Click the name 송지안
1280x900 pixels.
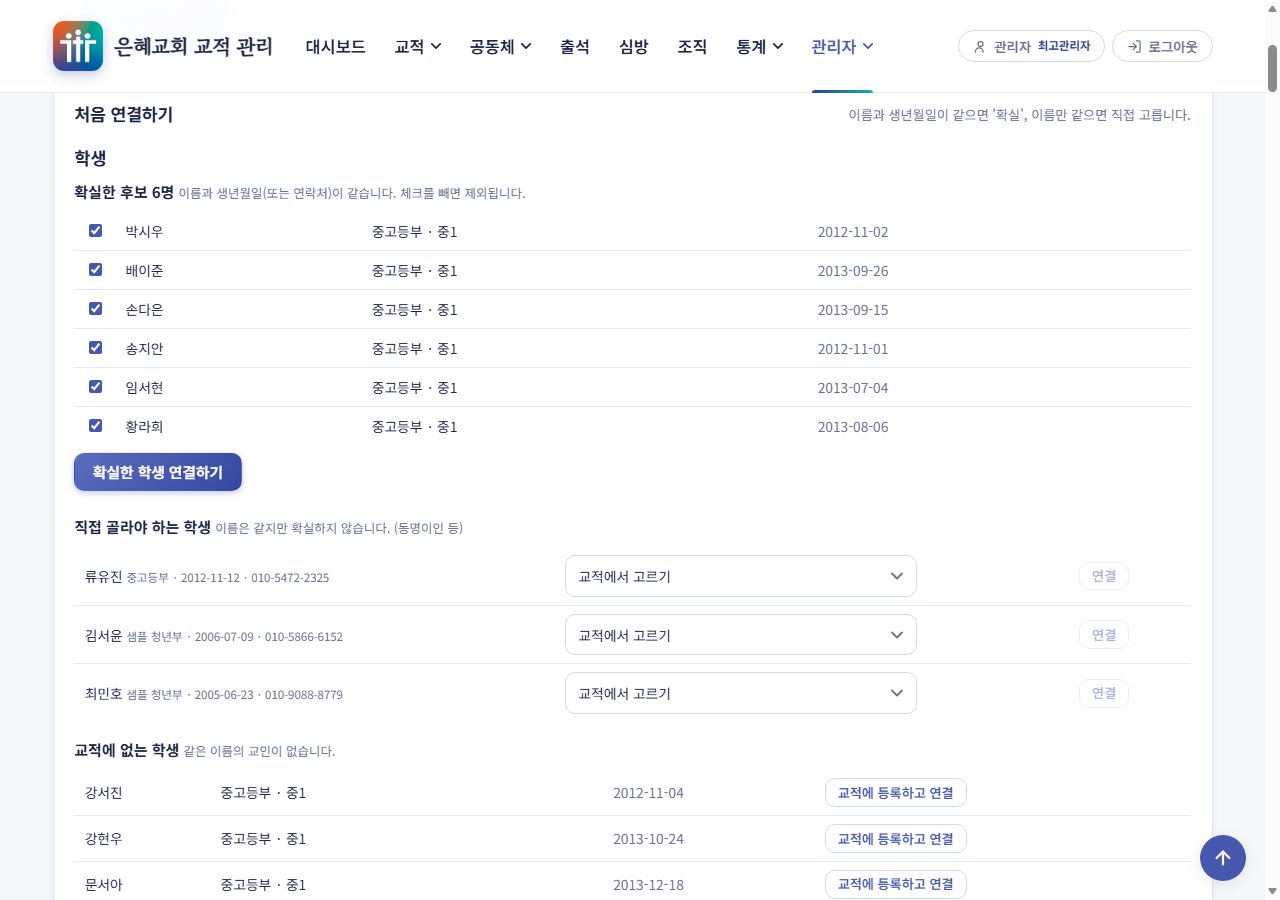pyautogui.click(x=144, y=349)
